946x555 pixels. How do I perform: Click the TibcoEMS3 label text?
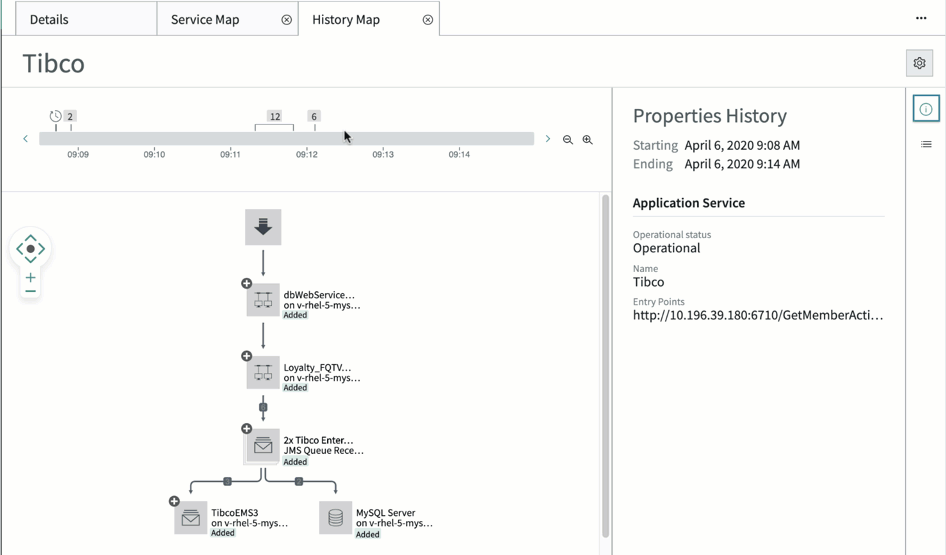point(235,513)
